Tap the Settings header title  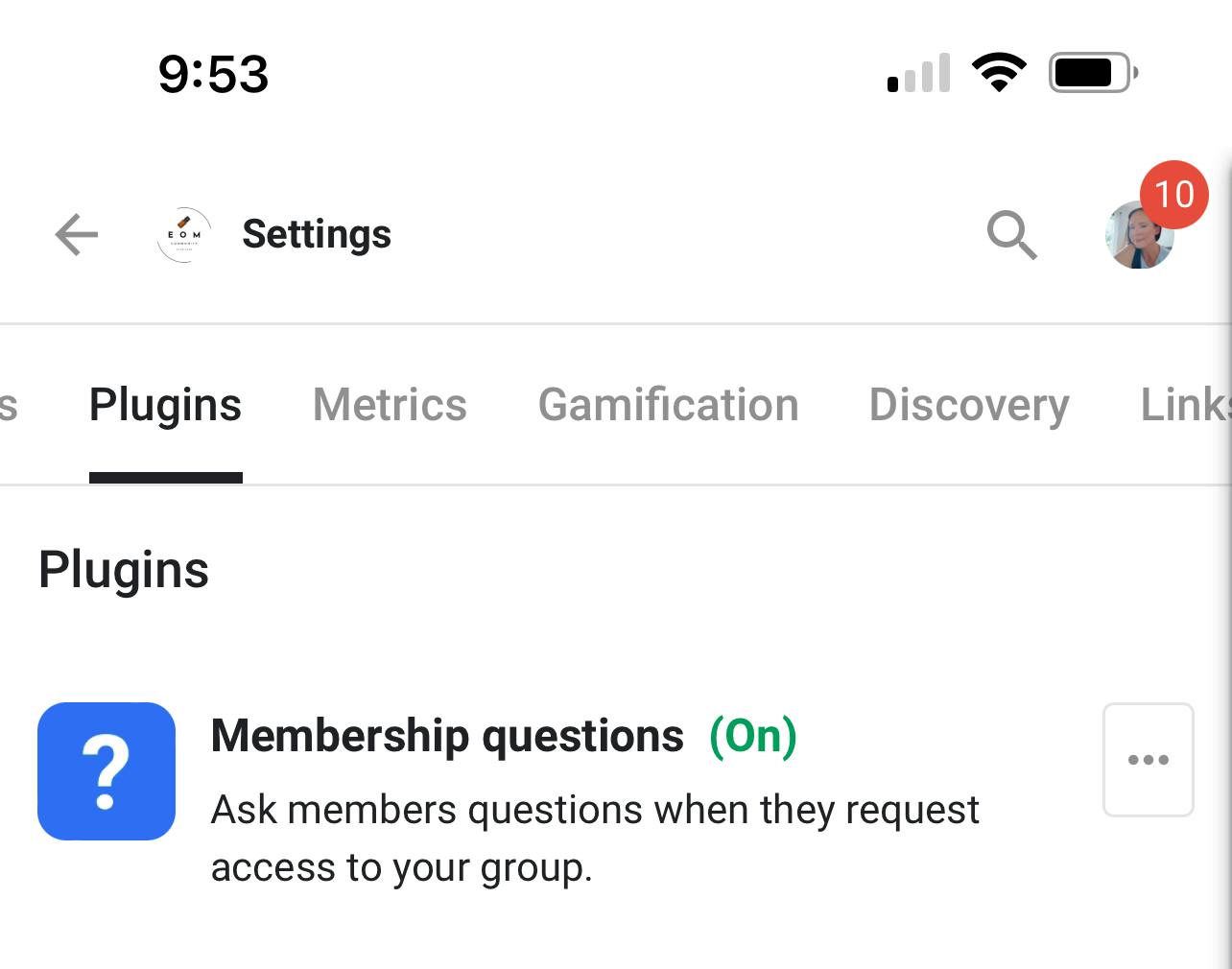(317, 234)
